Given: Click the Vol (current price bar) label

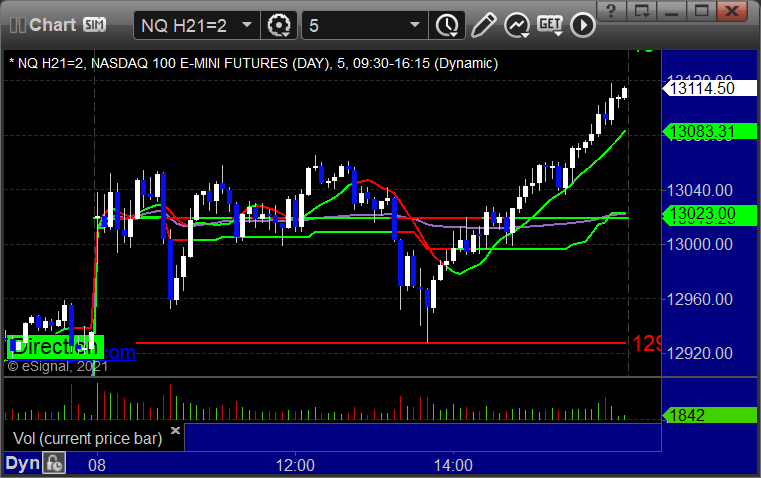Looking at the screenshot, I should tap(87, 438).
